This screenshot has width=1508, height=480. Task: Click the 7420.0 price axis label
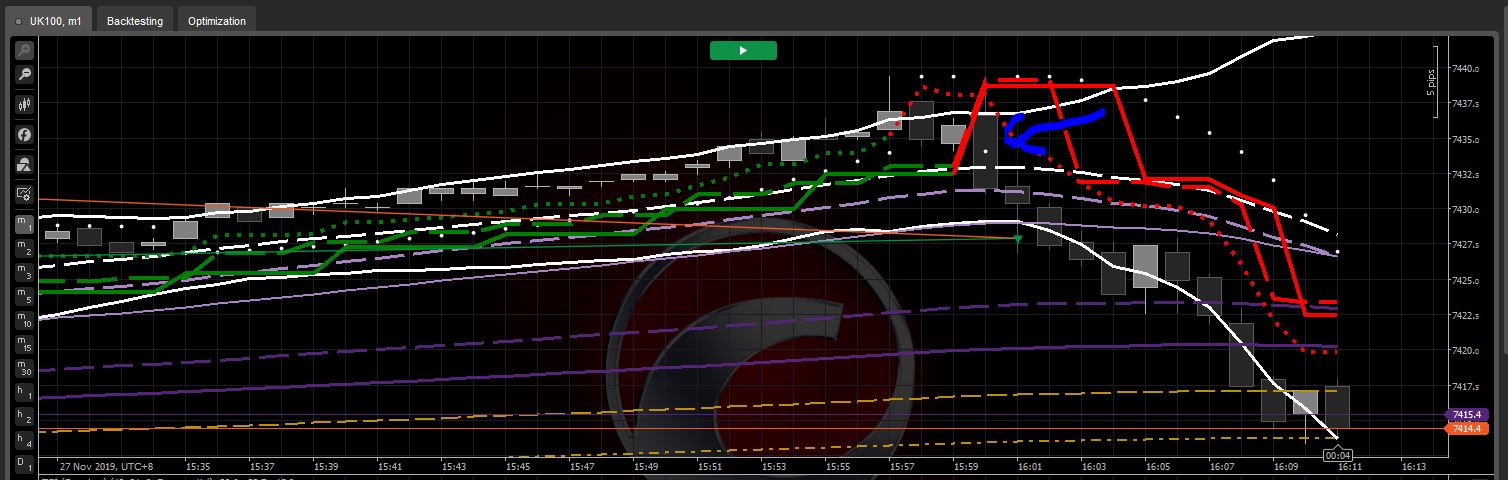pos(1465,351)
